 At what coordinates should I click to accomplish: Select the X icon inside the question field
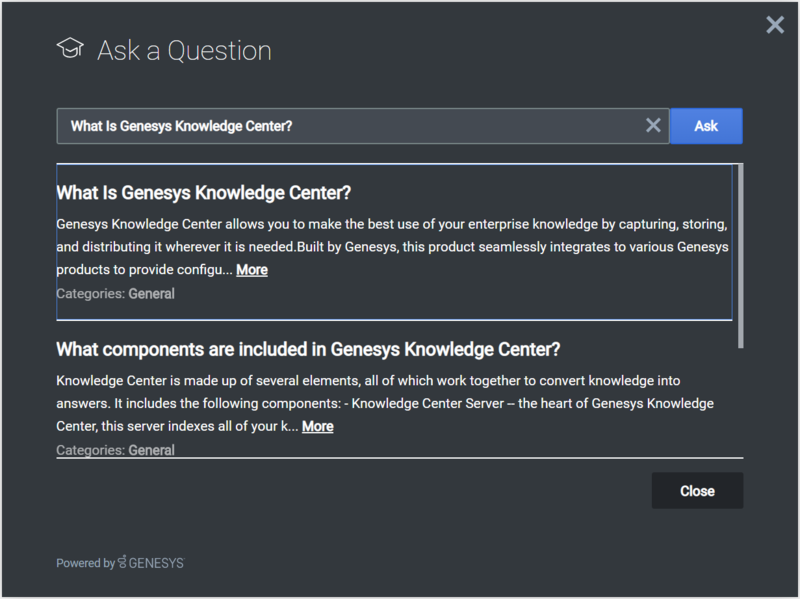pos(653,125)
